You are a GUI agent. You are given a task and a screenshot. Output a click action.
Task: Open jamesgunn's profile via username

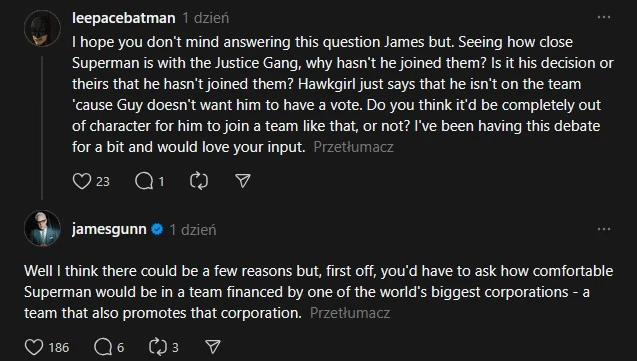pyautogui.click(x=109, y=229)
